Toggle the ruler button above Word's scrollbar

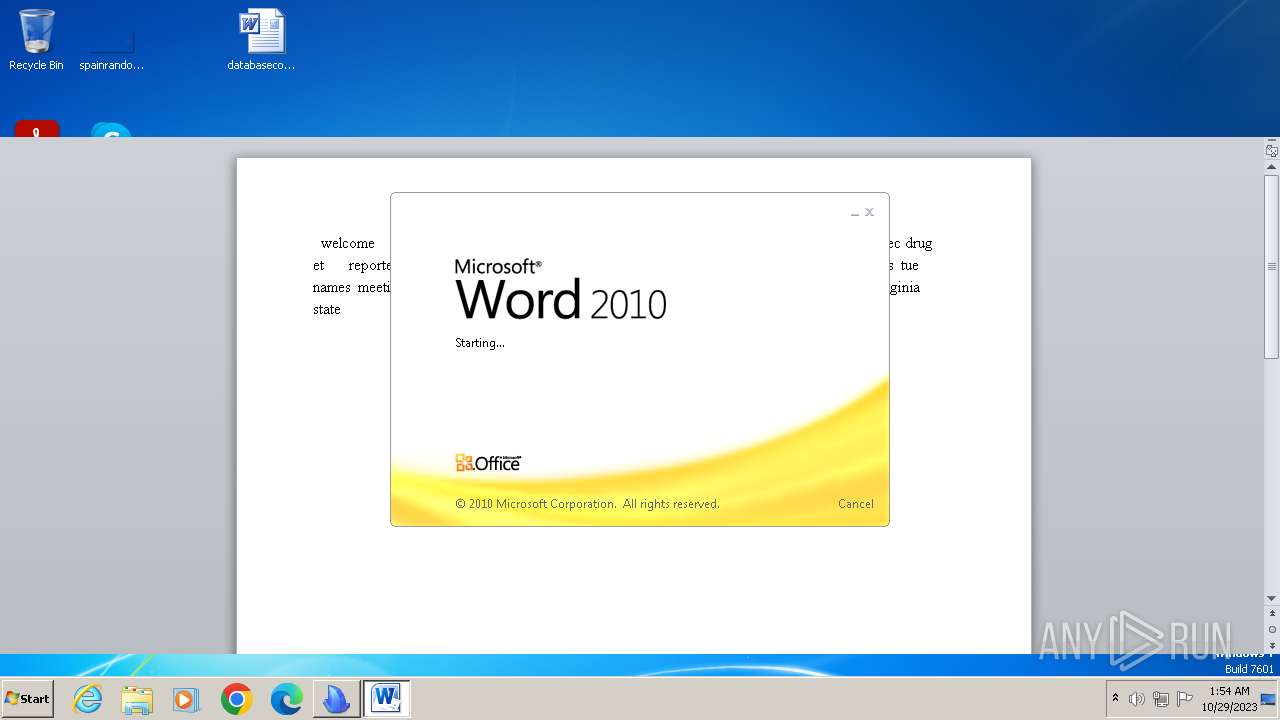(1272, 150)
